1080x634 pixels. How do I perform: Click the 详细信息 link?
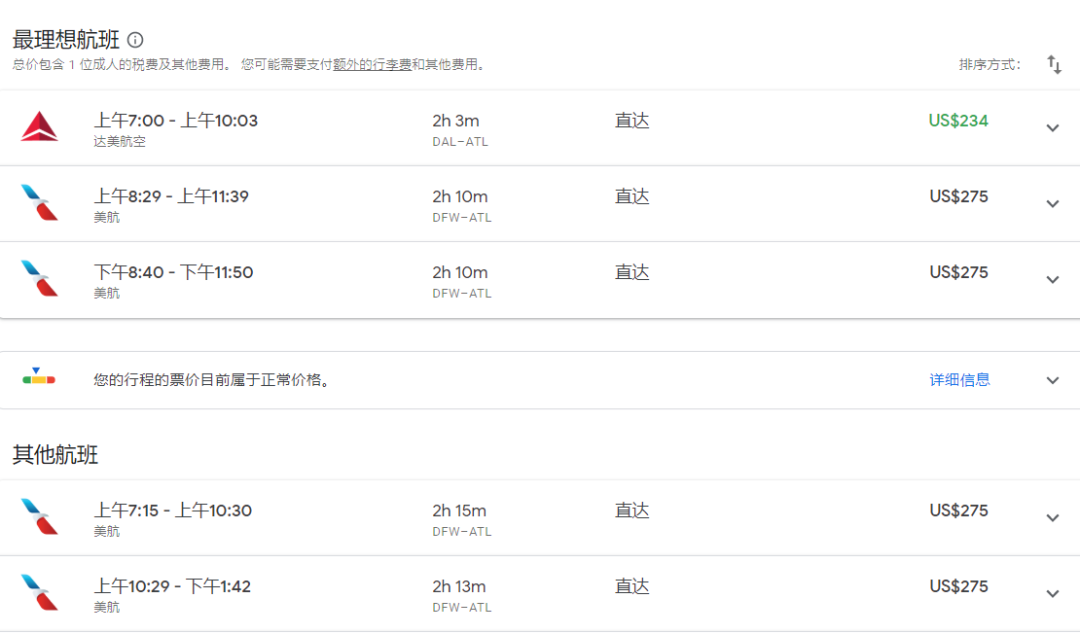click(960, 380)
